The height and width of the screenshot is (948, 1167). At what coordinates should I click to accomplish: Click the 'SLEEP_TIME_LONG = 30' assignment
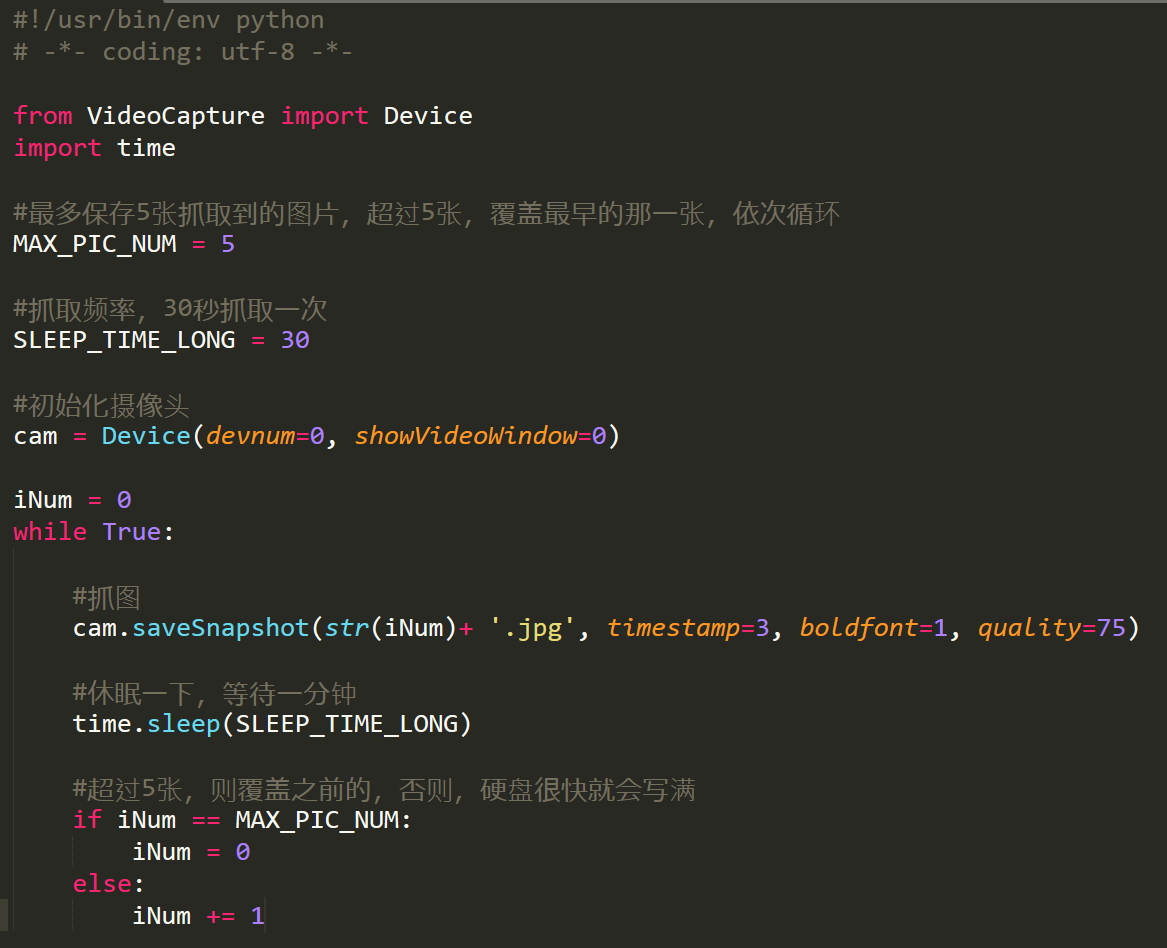tap(161, 340)
